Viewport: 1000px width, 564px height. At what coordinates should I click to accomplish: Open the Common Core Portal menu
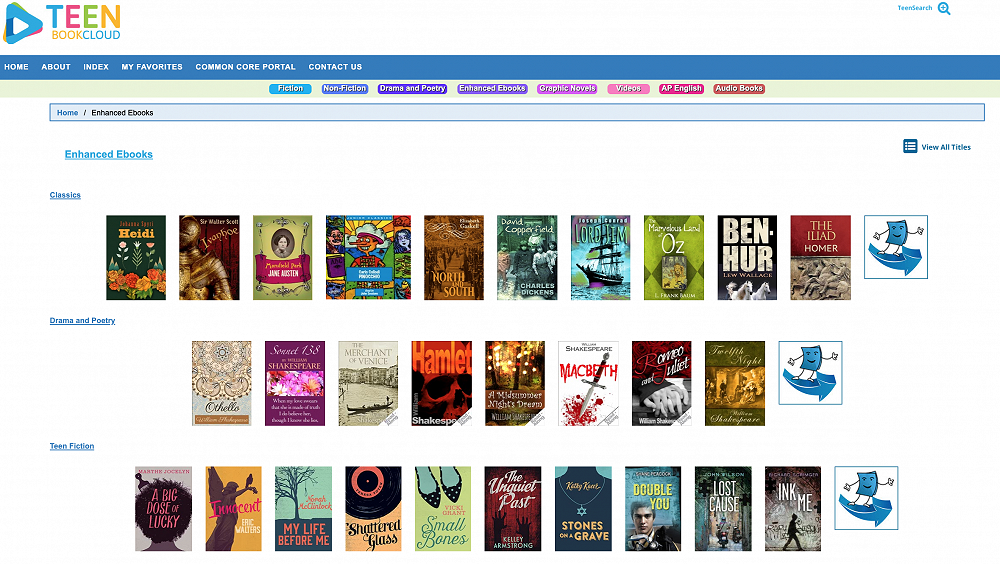pos(245,67)
